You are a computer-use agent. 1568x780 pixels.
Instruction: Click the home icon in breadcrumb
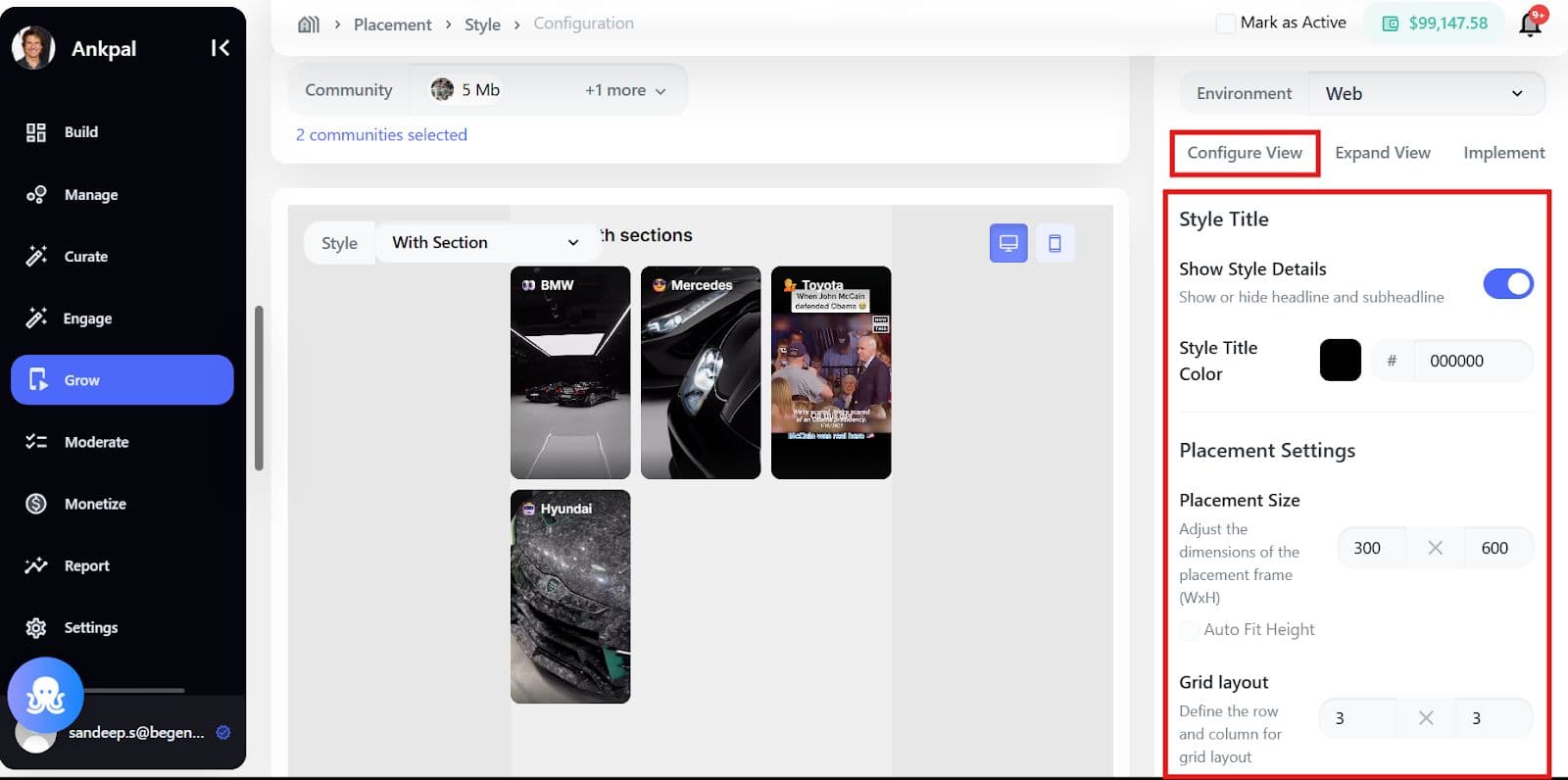click(309, 24)
